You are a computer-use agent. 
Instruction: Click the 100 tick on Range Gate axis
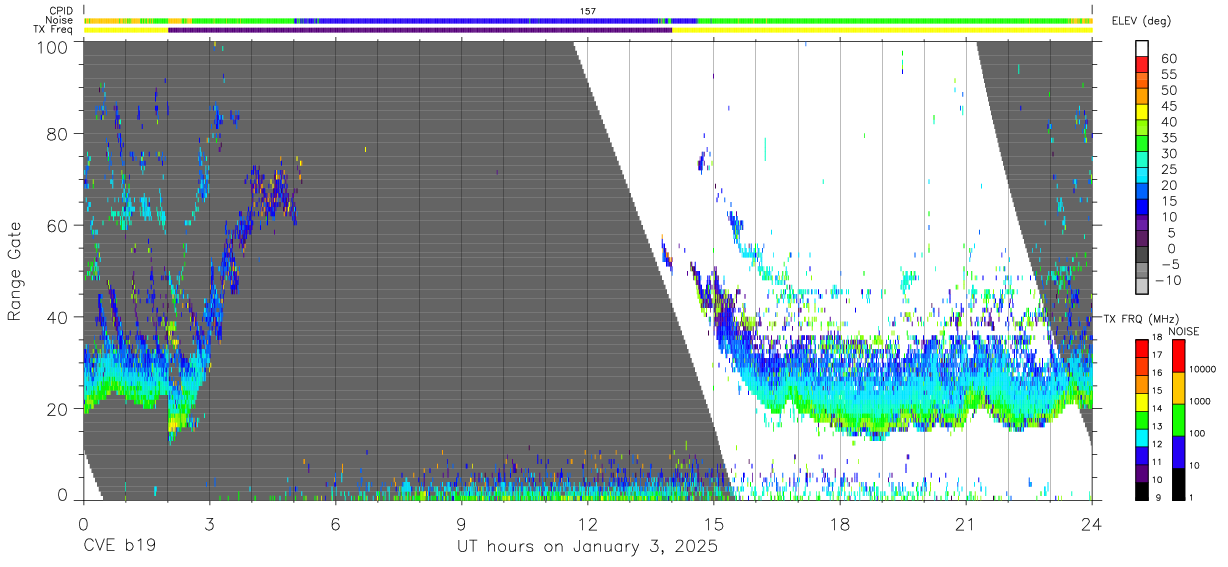point(53,46)
